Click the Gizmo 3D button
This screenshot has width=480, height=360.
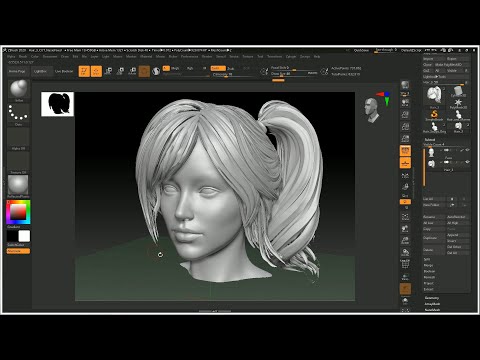tap(144, 71)
